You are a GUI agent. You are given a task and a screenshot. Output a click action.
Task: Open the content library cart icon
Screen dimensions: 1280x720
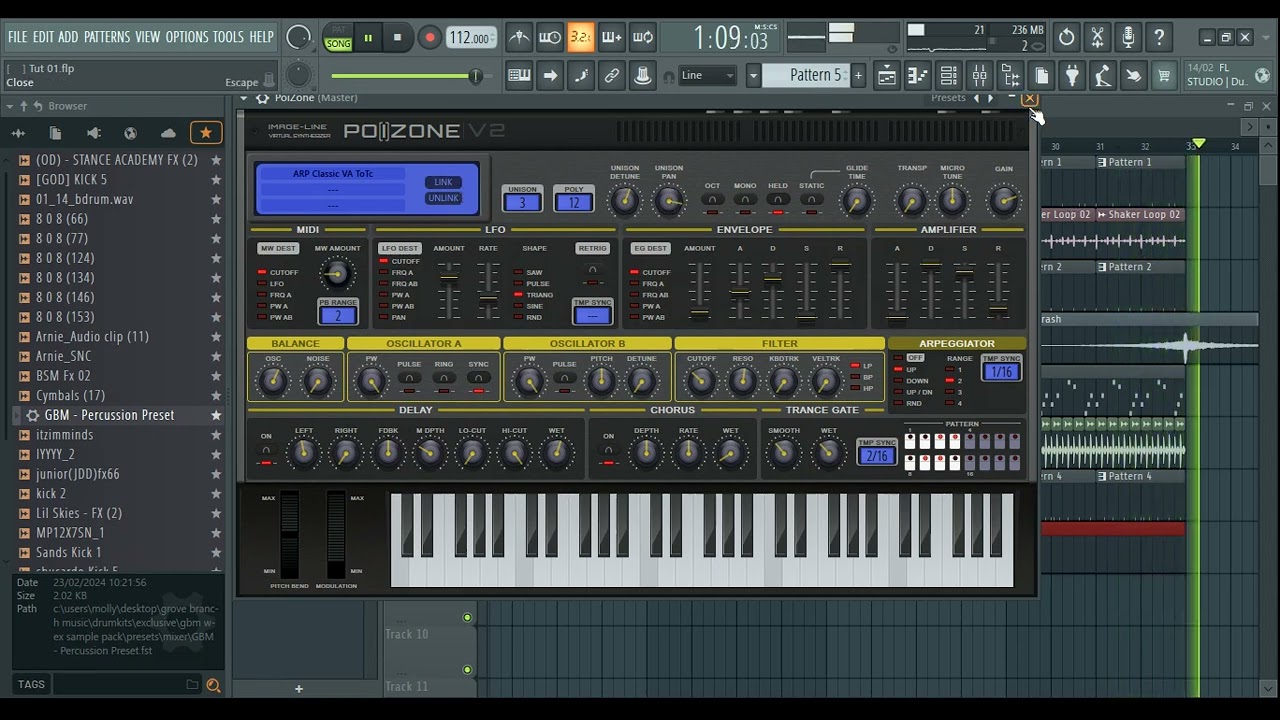tap(1164, 75)
